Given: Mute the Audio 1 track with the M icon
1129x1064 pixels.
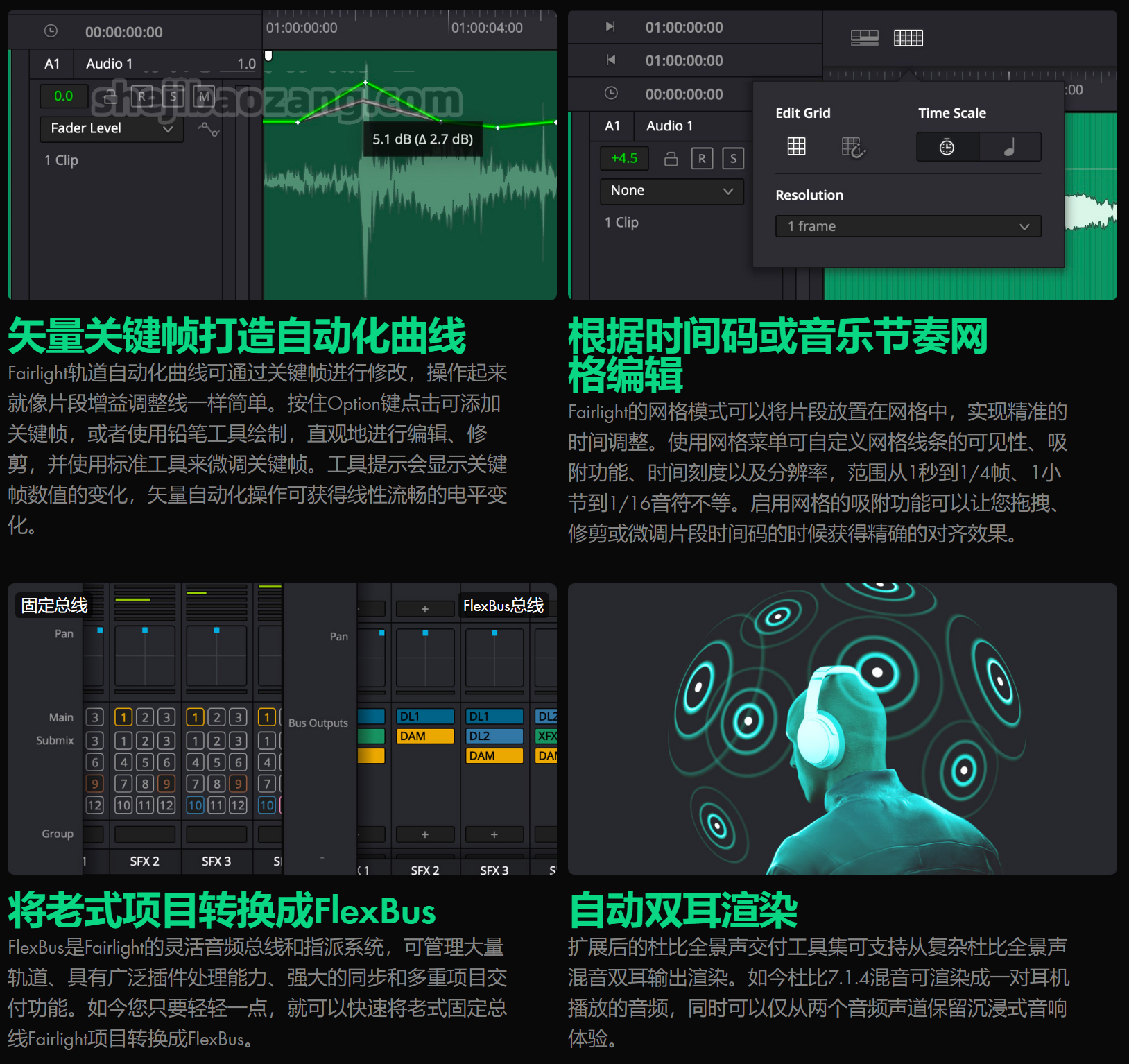Looking at the screenshot, I should pos(204,97).
